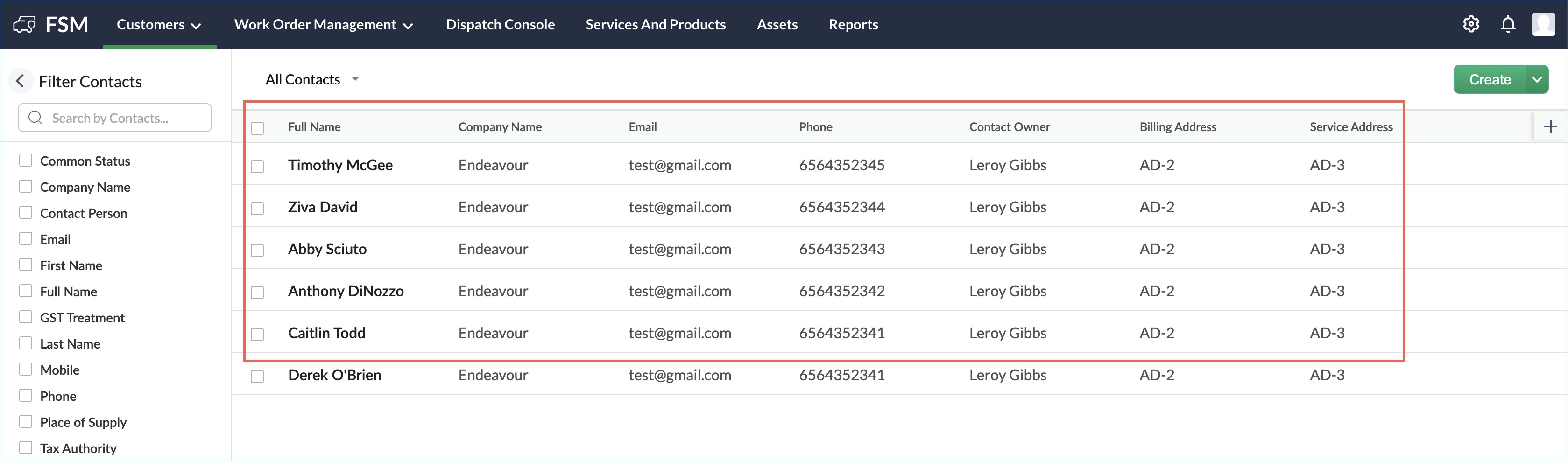
Task: Open the Create button dropdown arrow
Action: click(1536, 80)
